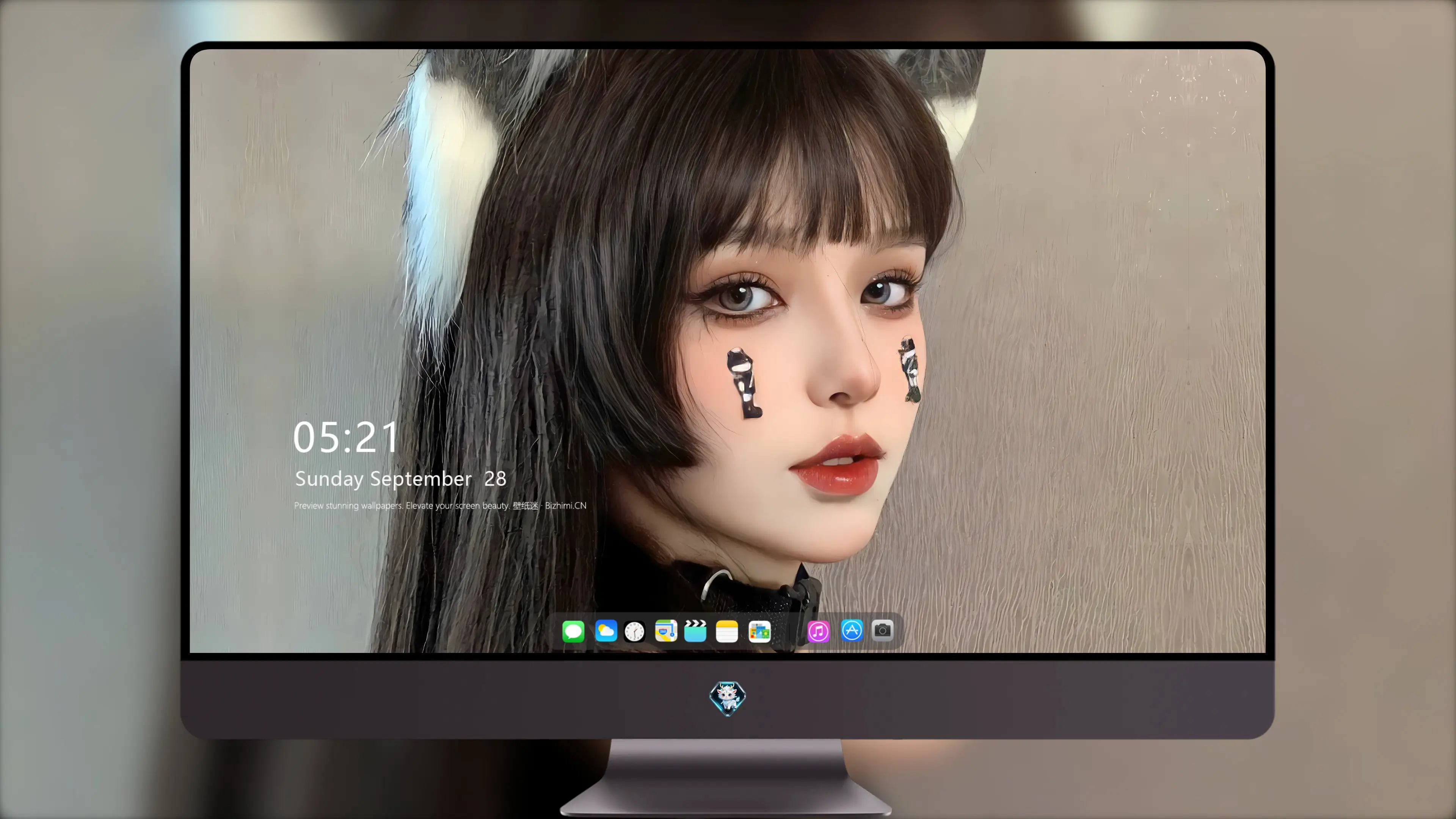The width and height of the screenshot is (1456, 819).
Task: Click the 05:21 clock display
Action: (345, 438)
